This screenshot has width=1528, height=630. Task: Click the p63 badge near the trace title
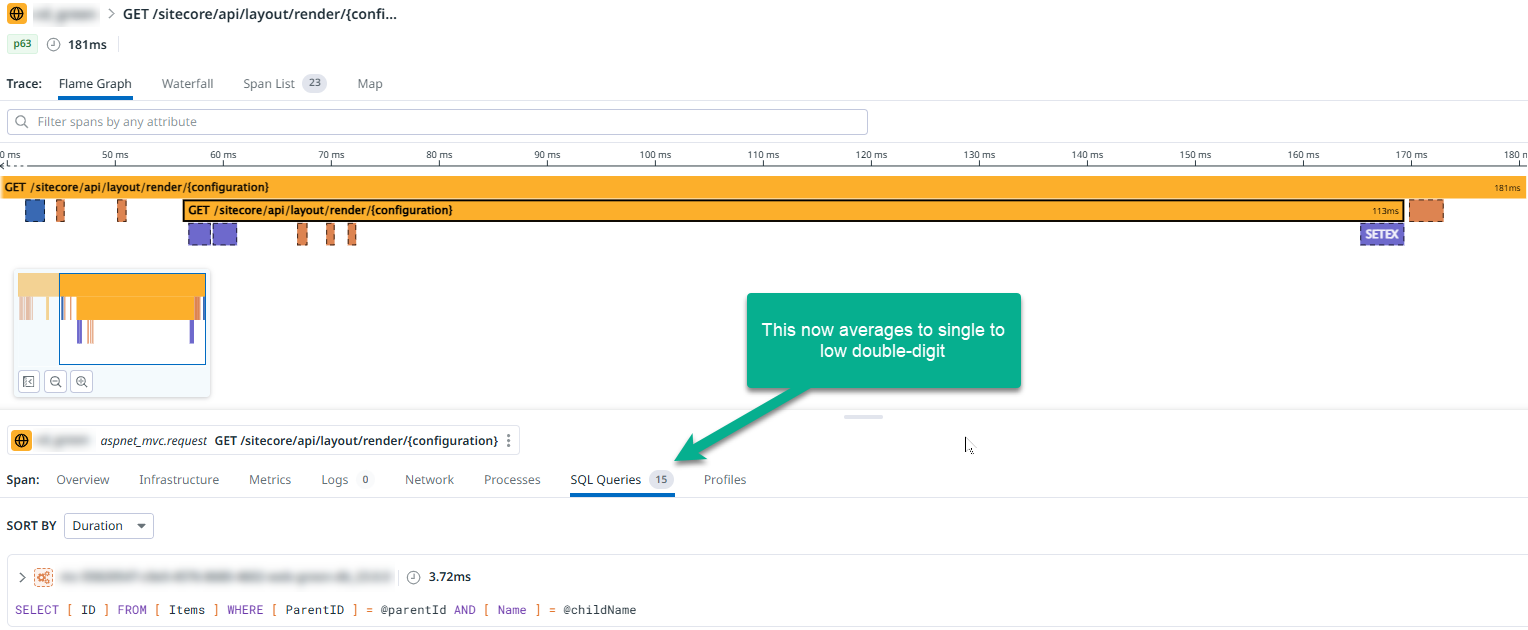(21, 44)
